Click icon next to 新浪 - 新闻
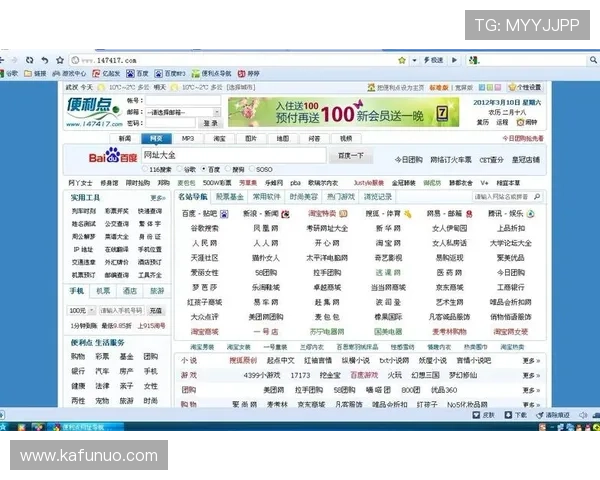 point(285,214)
